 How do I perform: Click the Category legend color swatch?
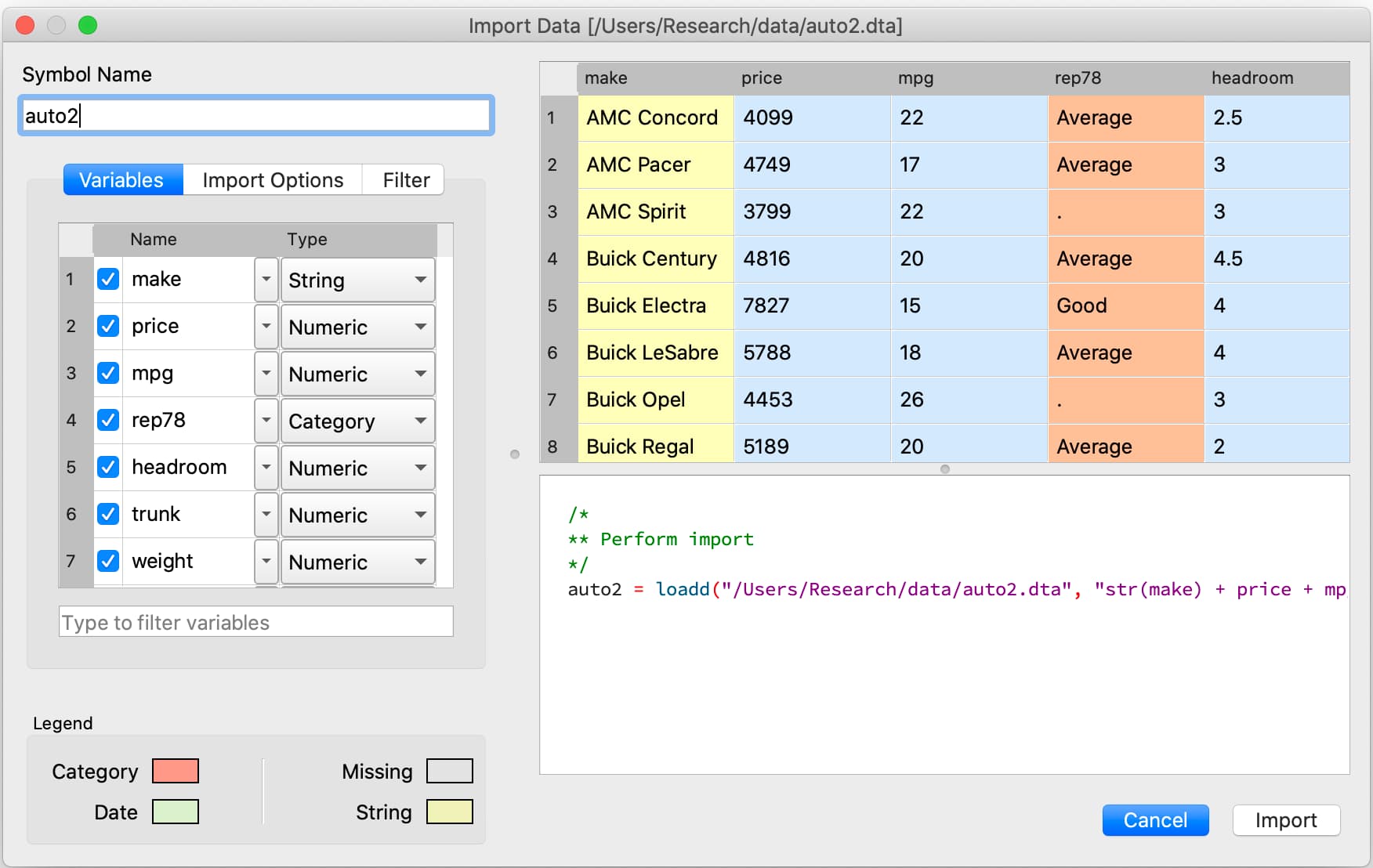click(x=176, y=771)
